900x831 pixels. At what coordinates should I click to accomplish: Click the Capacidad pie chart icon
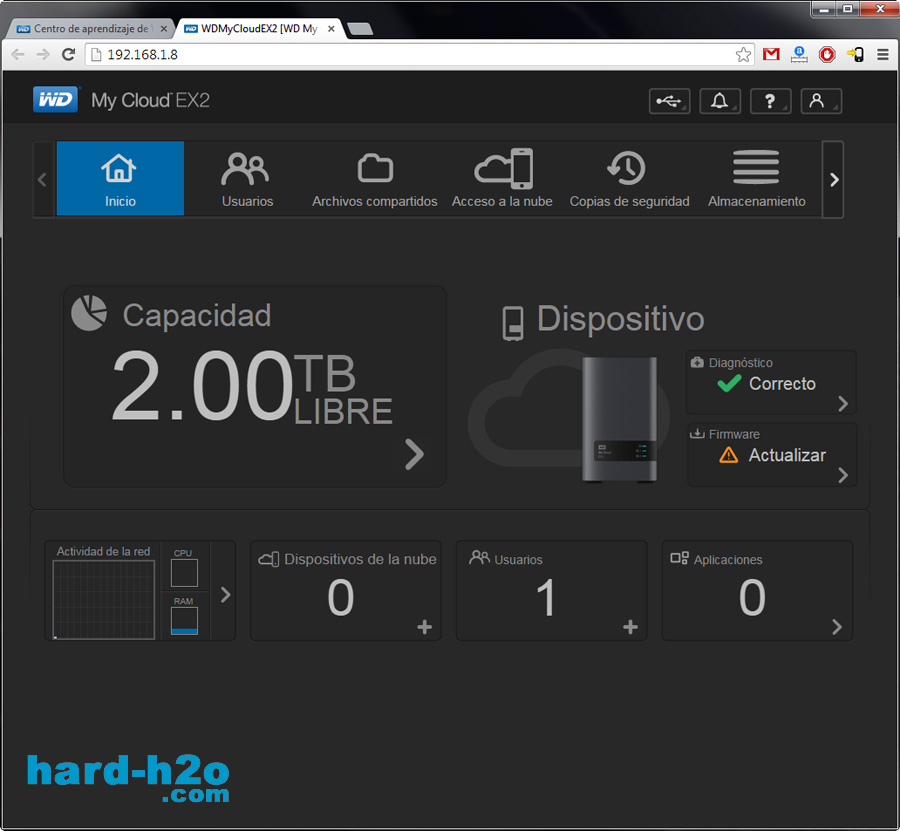(89, 313)
